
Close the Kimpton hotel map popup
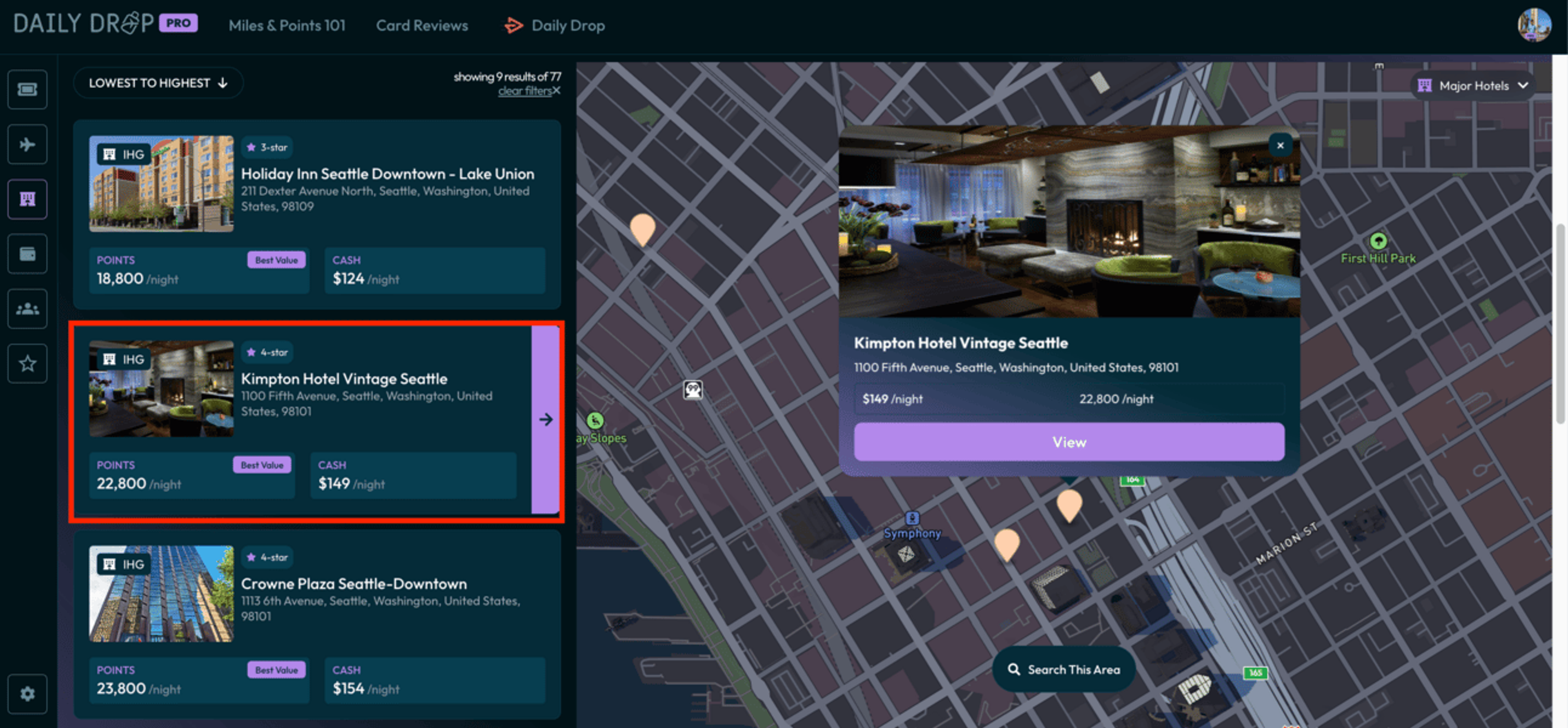coord(1280,145)
